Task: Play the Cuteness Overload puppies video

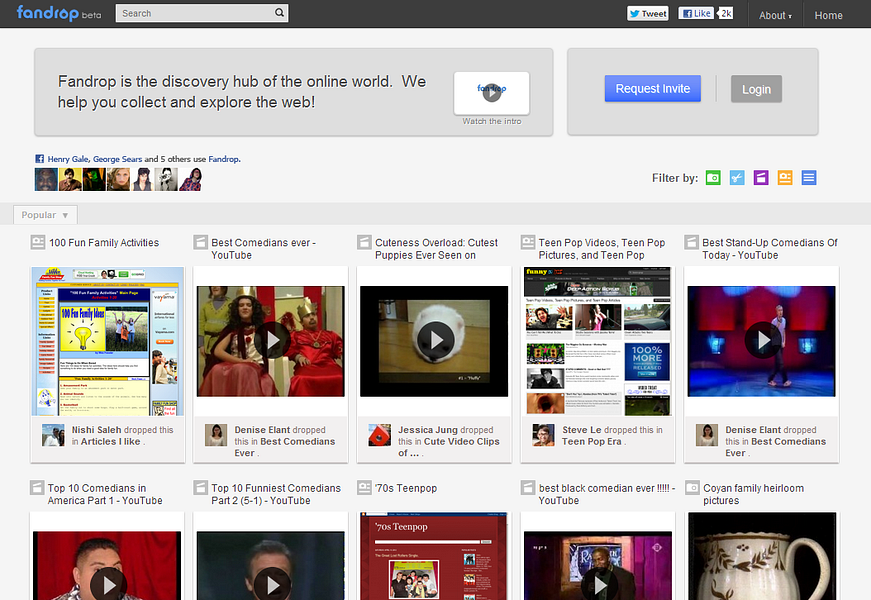Action: click(434, 341)
